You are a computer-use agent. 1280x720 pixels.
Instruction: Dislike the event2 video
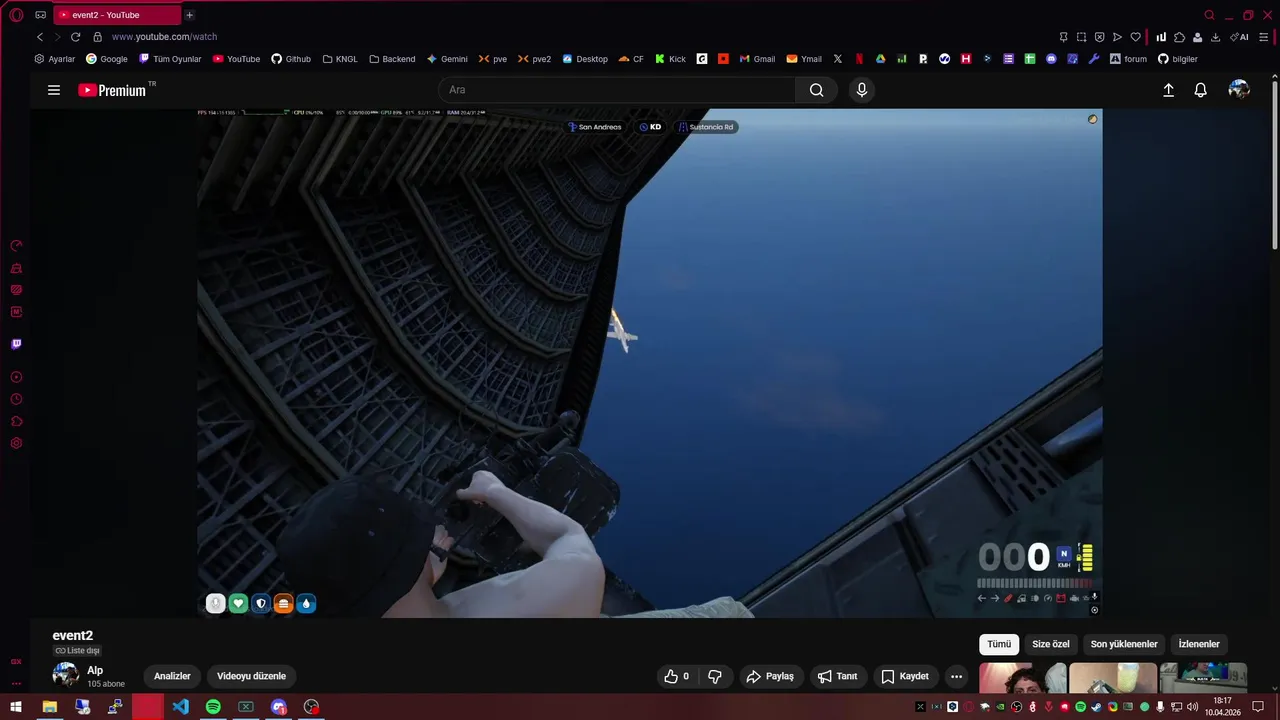coord(714,676)
